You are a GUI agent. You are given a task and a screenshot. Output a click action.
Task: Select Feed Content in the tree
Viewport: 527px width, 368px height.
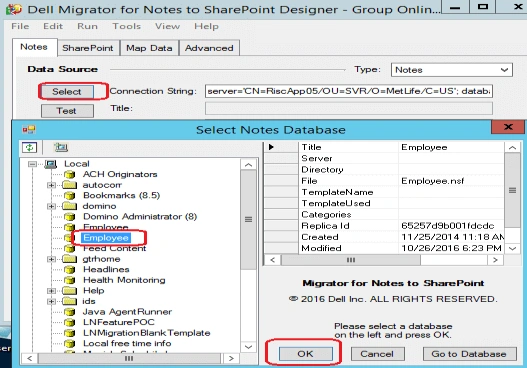click(x=115, y=249)
